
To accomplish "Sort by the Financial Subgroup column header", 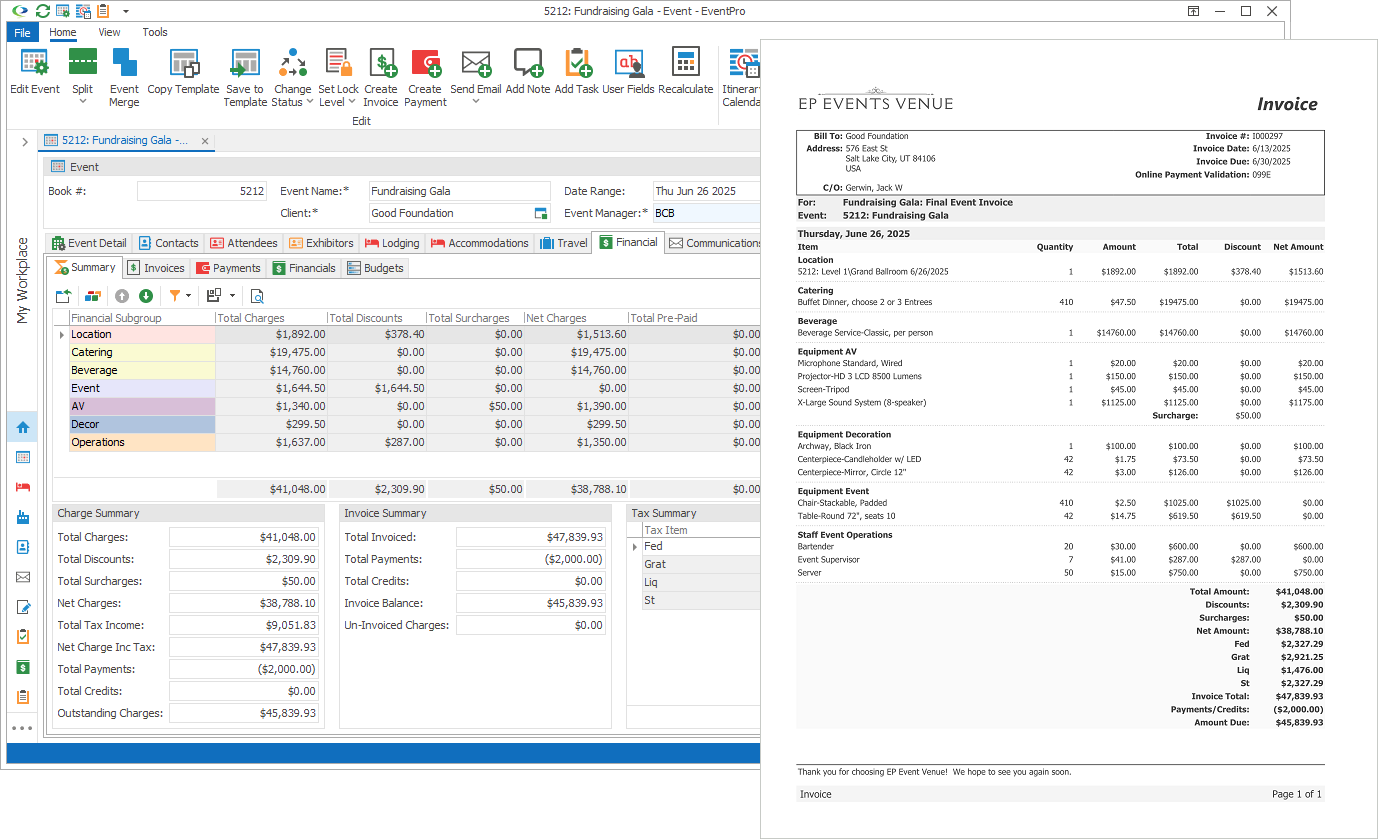I will coord(142,318).
